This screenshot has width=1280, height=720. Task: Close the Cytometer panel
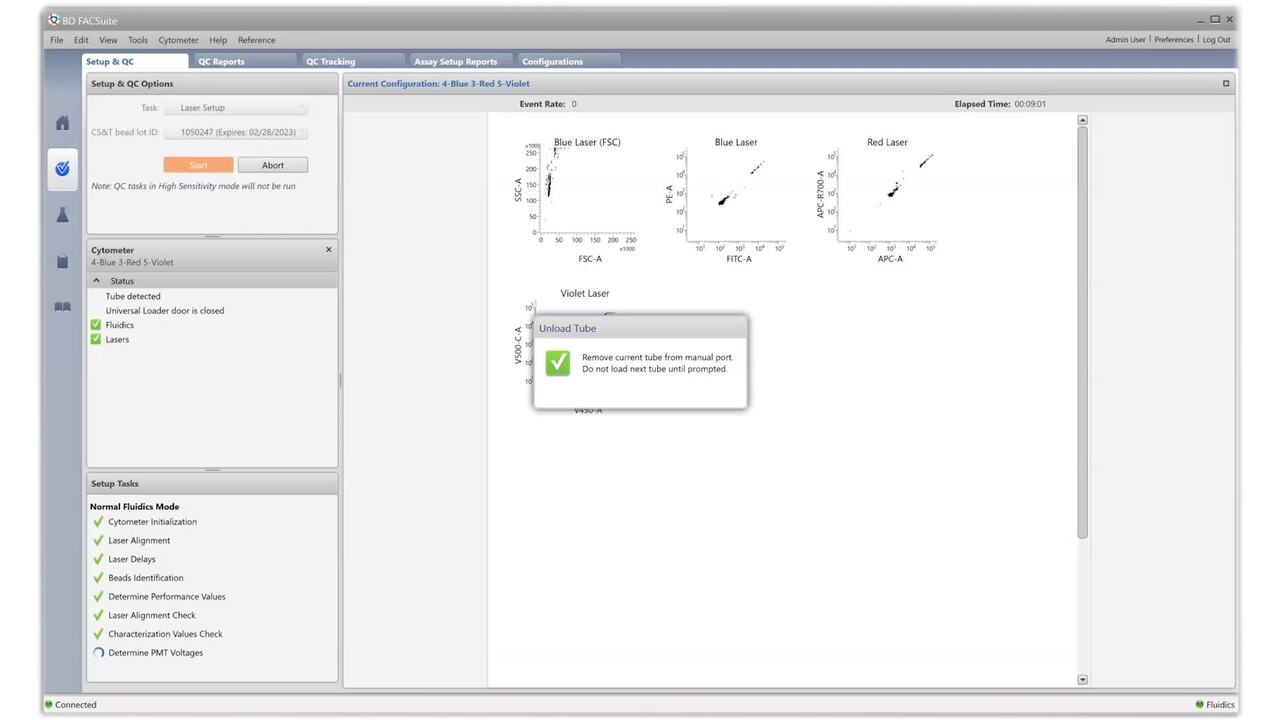pyautogui.click(x=328, y=250)
